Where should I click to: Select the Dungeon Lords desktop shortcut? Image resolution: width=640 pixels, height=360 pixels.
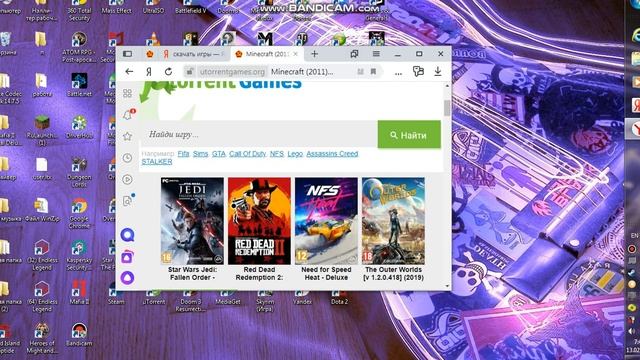click(79, 172)
